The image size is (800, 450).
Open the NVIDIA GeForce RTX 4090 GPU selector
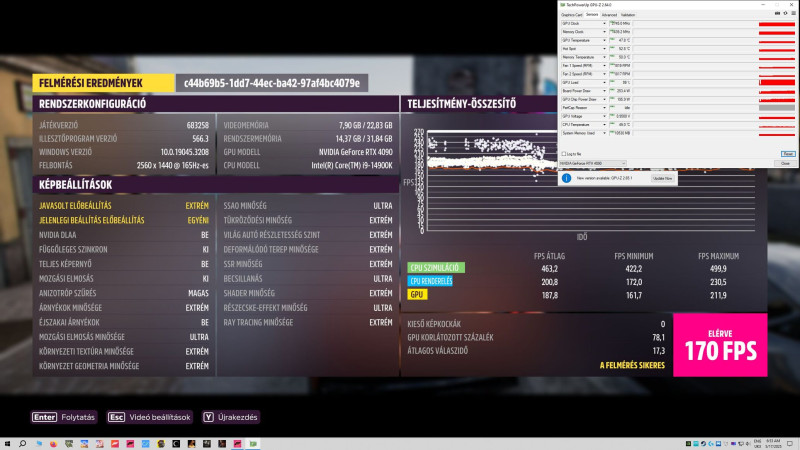click(593, 163)
